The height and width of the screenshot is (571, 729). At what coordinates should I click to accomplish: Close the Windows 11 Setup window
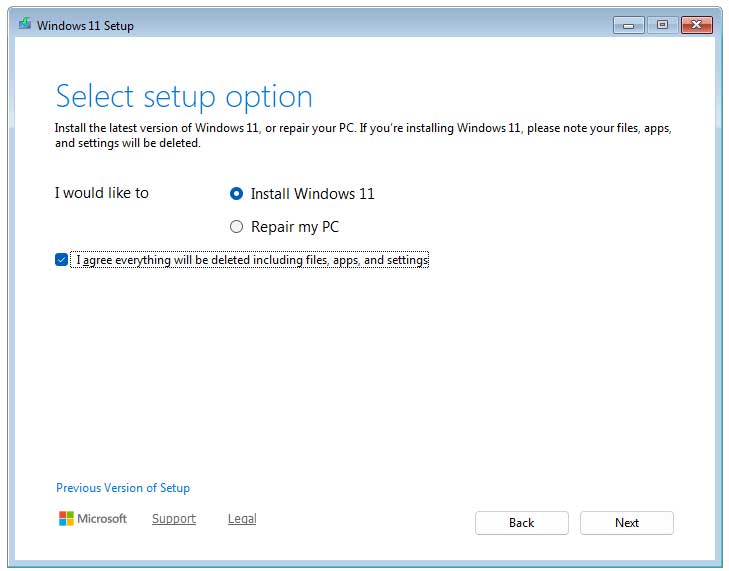click(696, 25)
